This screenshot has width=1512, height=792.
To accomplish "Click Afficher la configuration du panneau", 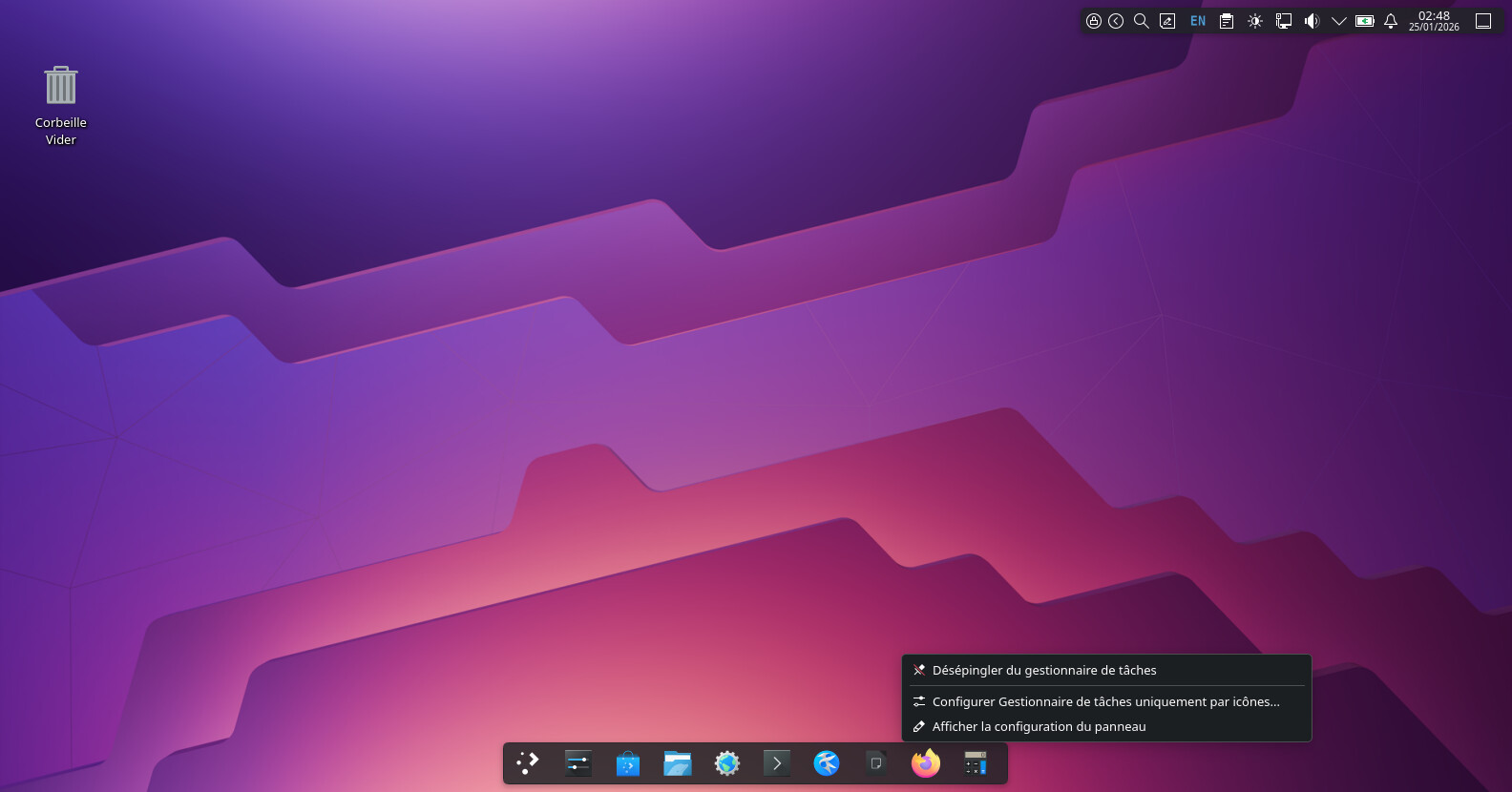I will point(1039,726).
